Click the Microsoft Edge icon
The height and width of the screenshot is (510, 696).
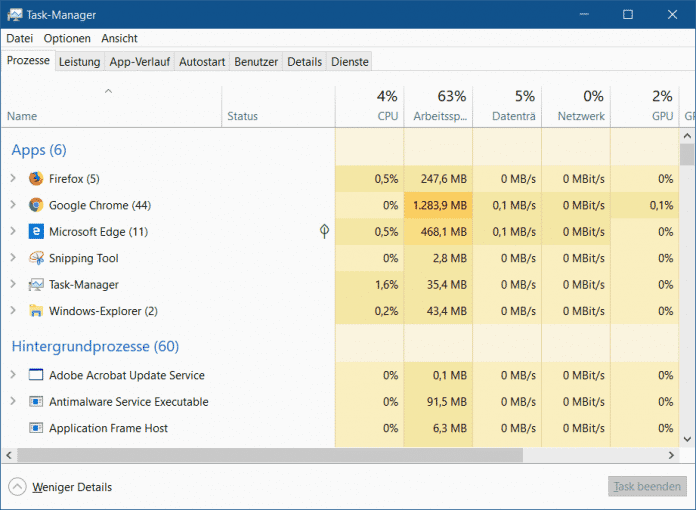coord(36,232)
